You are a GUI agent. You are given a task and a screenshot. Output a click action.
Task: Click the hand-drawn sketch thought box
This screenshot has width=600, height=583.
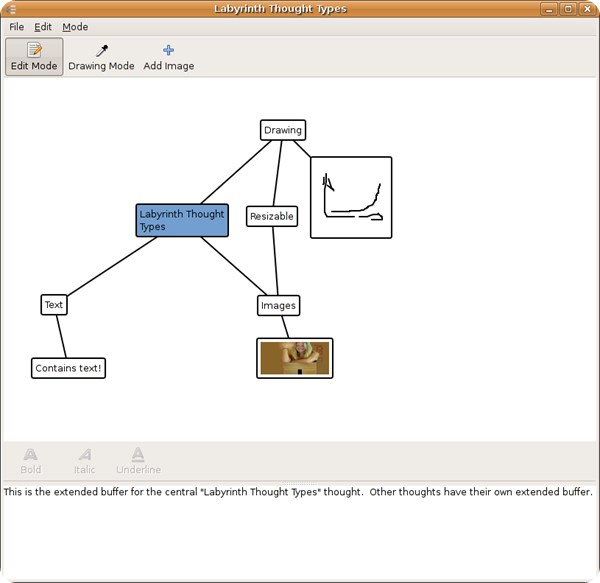coord(351,197)
